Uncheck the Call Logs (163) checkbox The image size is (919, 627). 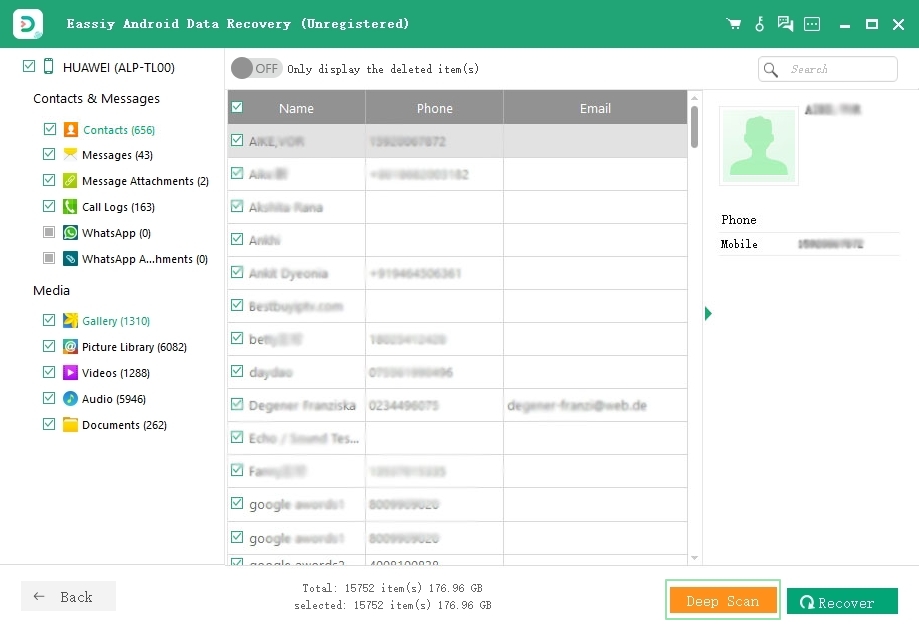[49, 206]
